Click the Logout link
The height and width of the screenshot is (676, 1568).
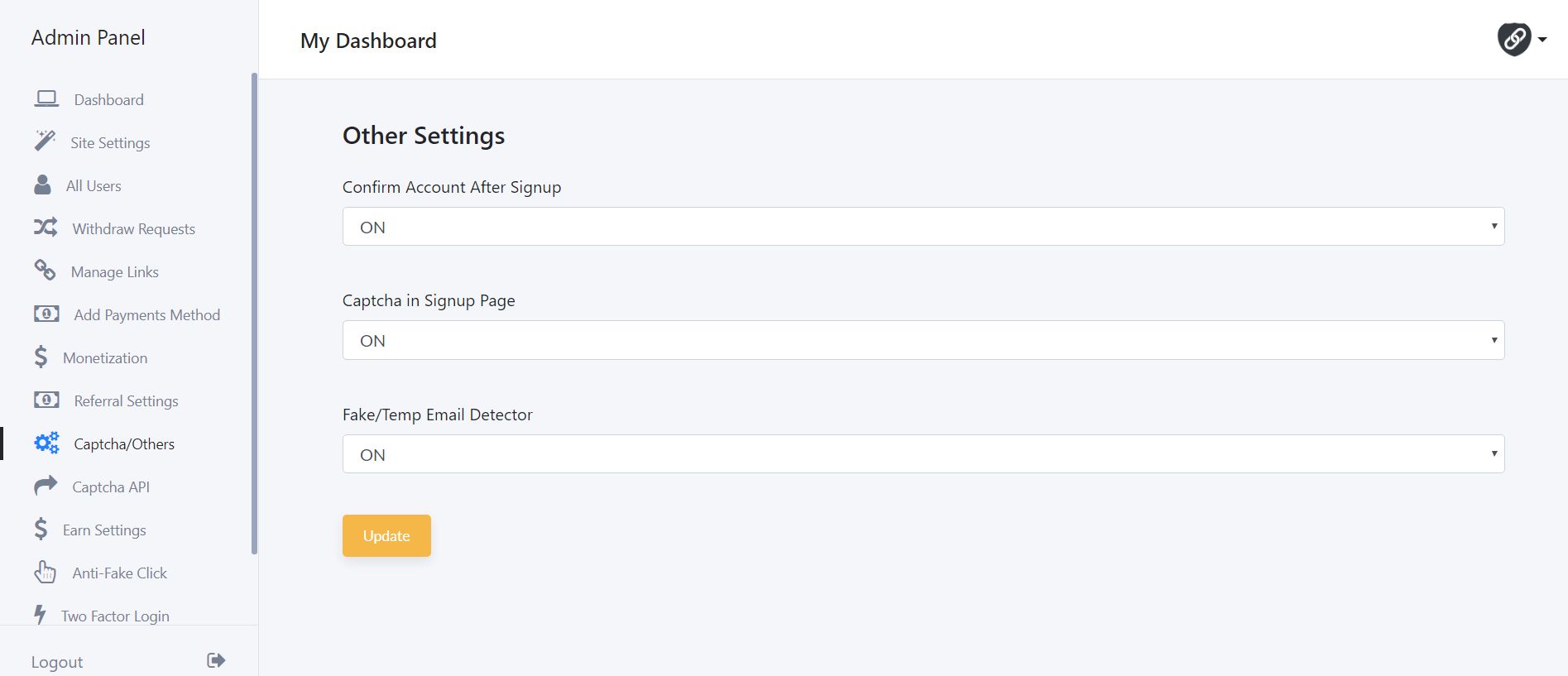(57, 662)
